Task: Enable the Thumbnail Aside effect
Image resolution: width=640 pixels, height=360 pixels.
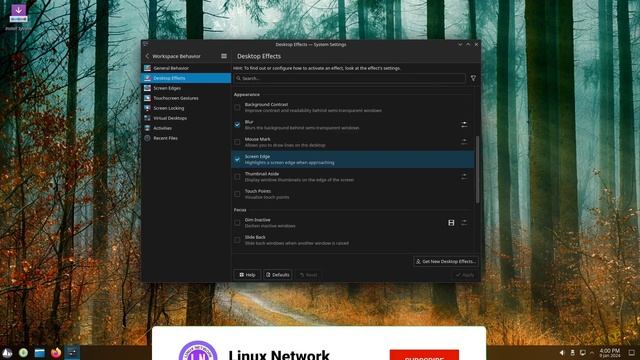Action: [237, 177]
